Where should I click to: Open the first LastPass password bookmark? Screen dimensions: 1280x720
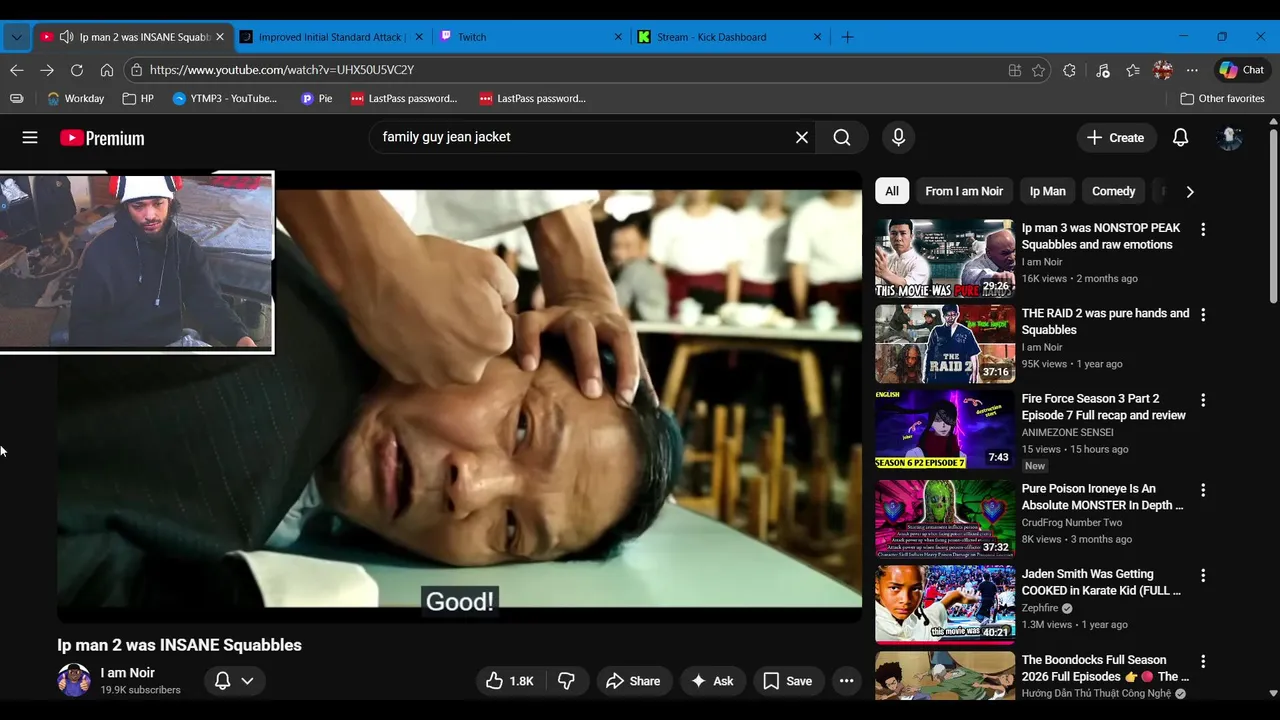click(404, 99)
